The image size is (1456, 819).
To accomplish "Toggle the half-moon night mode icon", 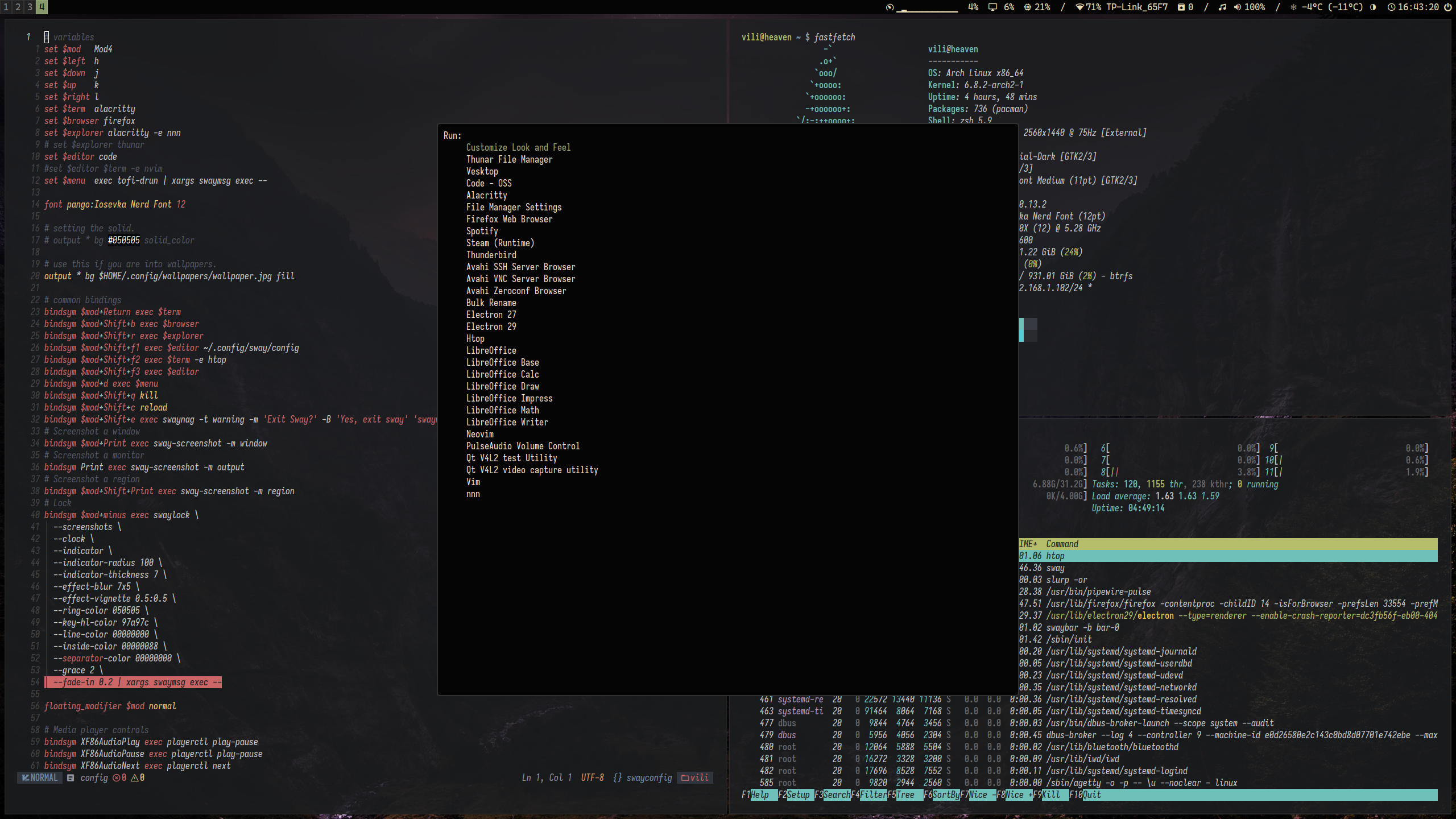I will point(1373,7).
